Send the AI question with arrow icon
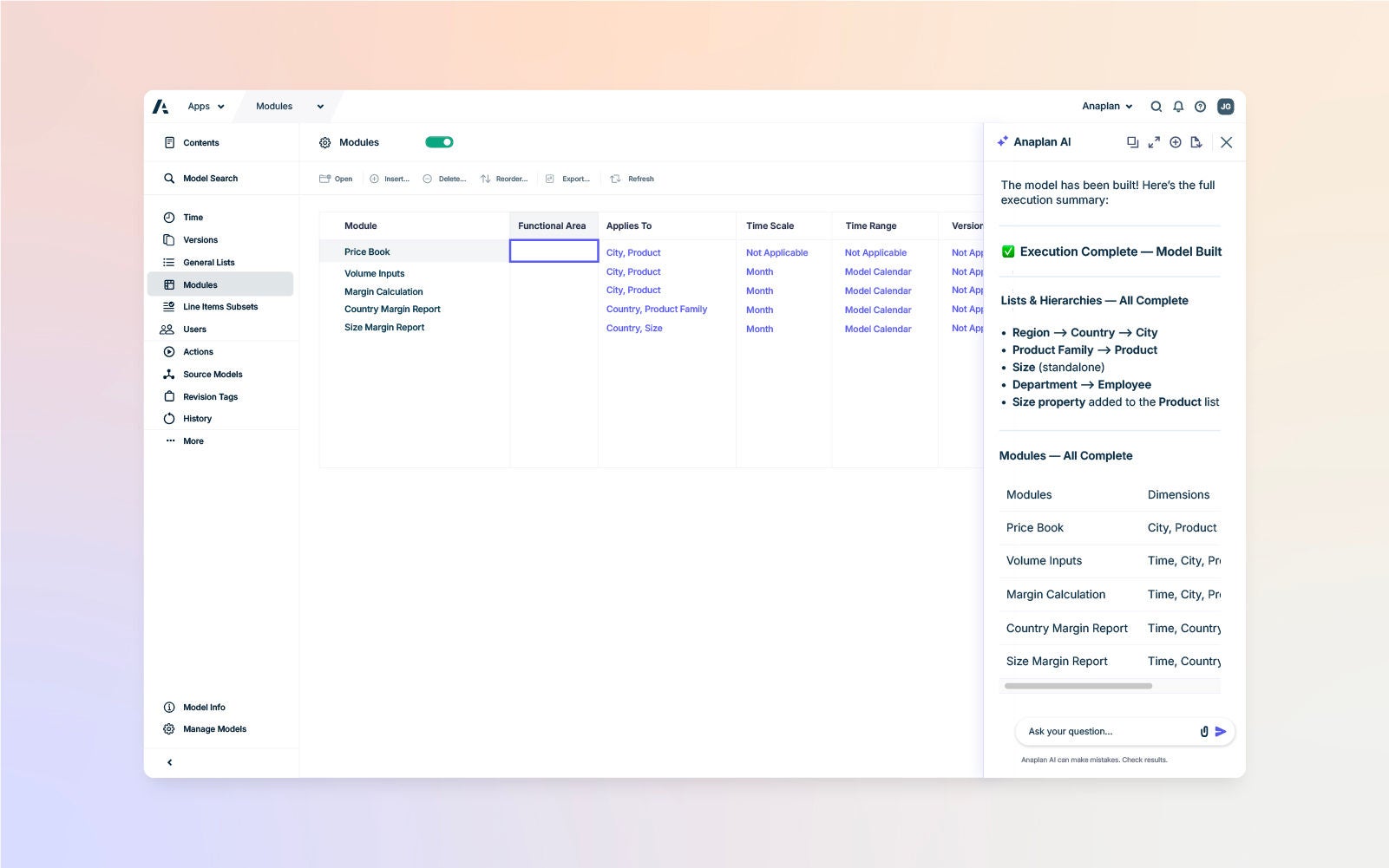 coord(1221,732)
